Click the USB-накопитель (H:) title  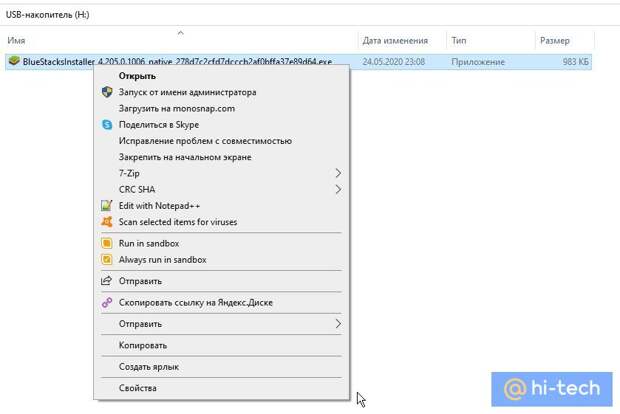[x=47, y=15]
